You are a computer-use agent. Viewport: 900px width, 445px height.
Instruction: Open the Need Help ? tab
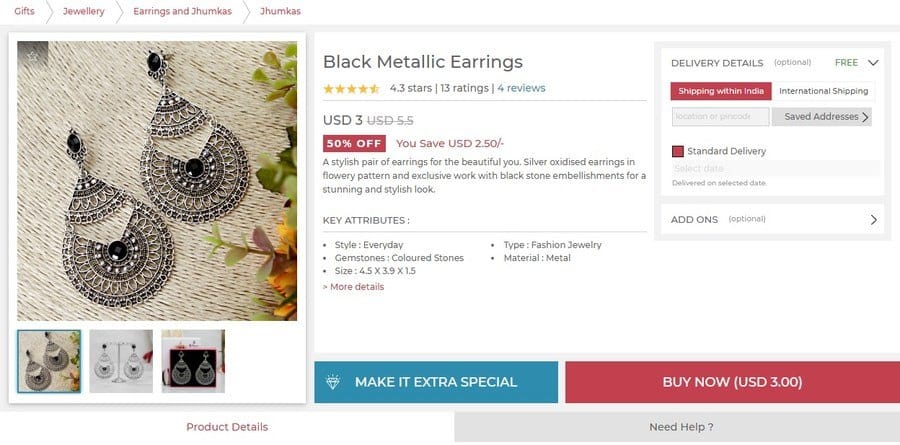tap(681, 427)
